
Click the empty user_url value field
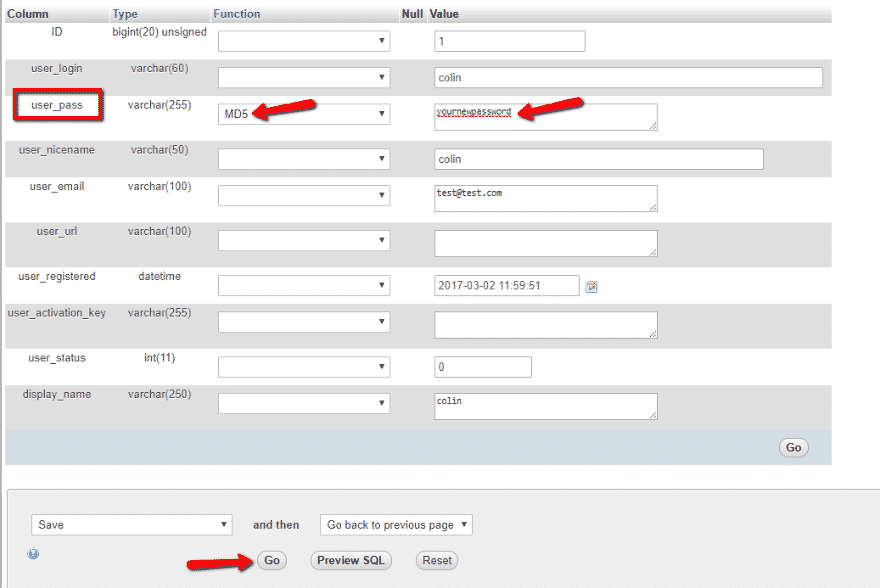[545, 243]
